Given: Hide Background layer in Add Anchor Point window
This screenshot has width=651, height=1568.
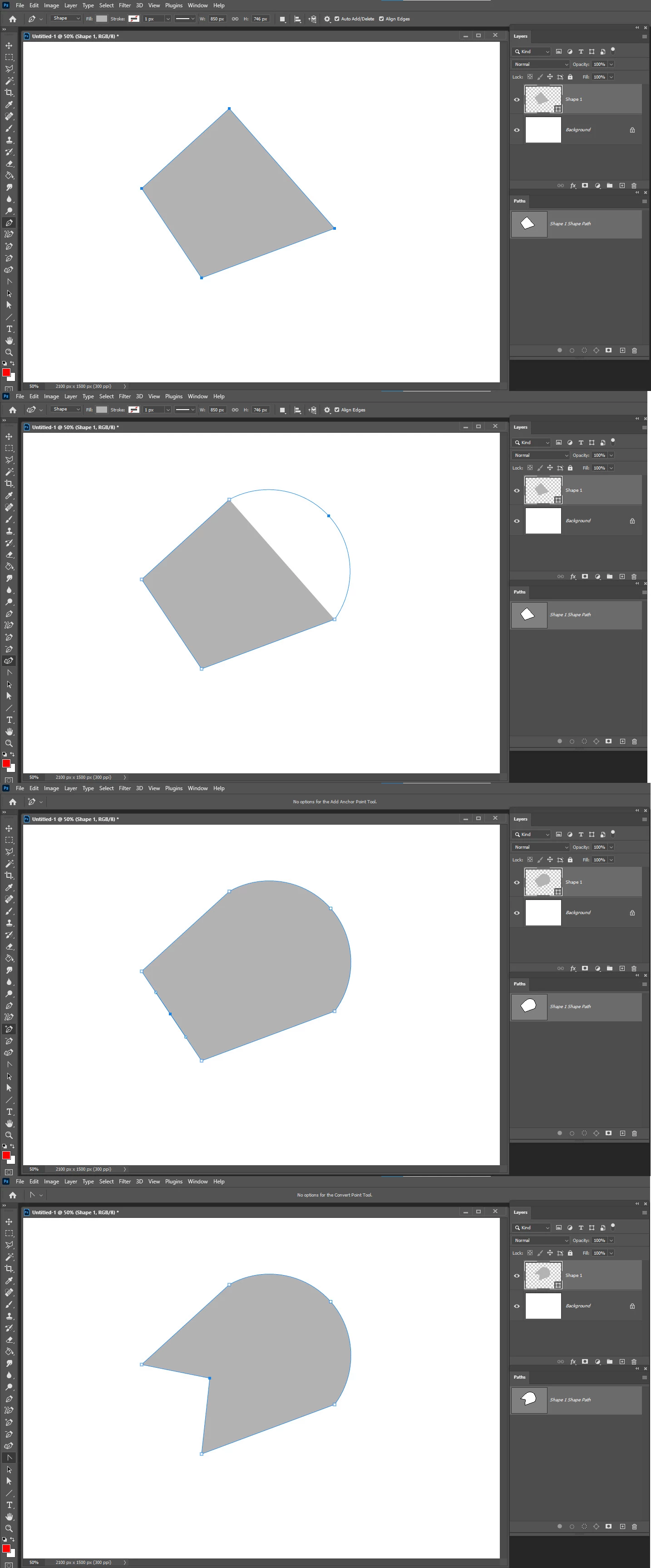Looking at the screenshot, I should [x=517, y=913].
